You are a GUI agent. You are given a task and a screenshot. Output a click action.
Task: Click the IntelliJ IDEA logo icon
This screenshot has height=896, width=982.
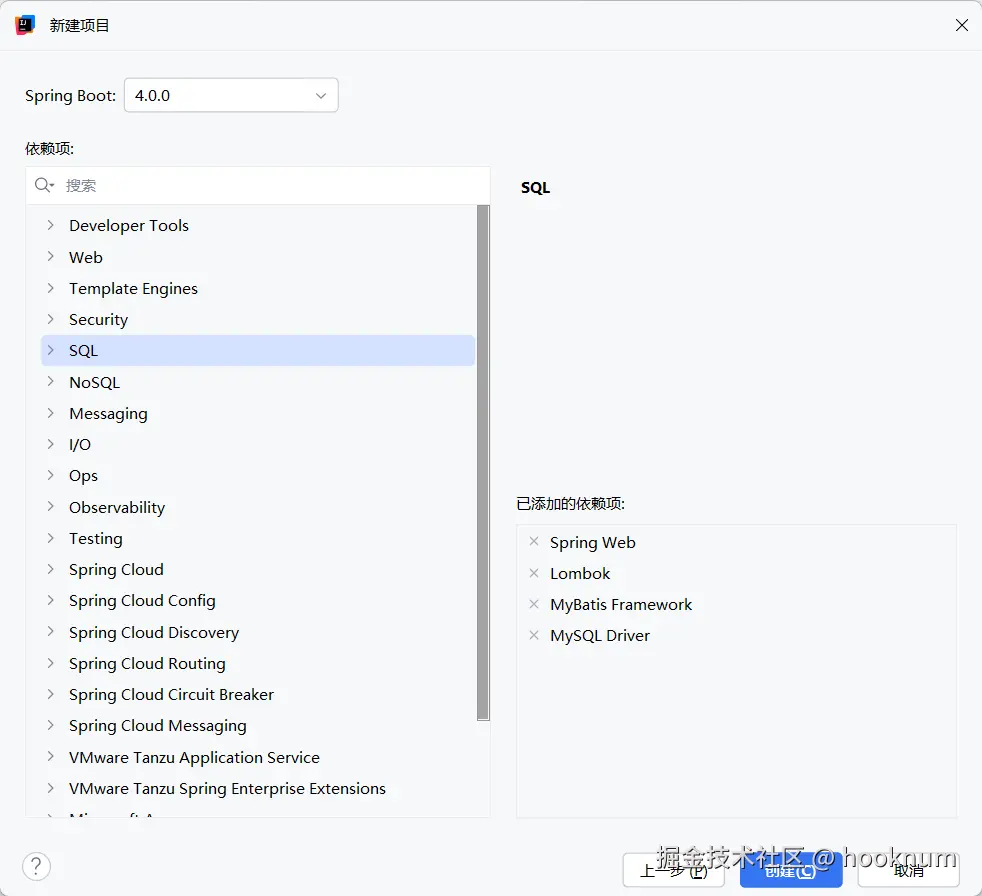point(25,25)
